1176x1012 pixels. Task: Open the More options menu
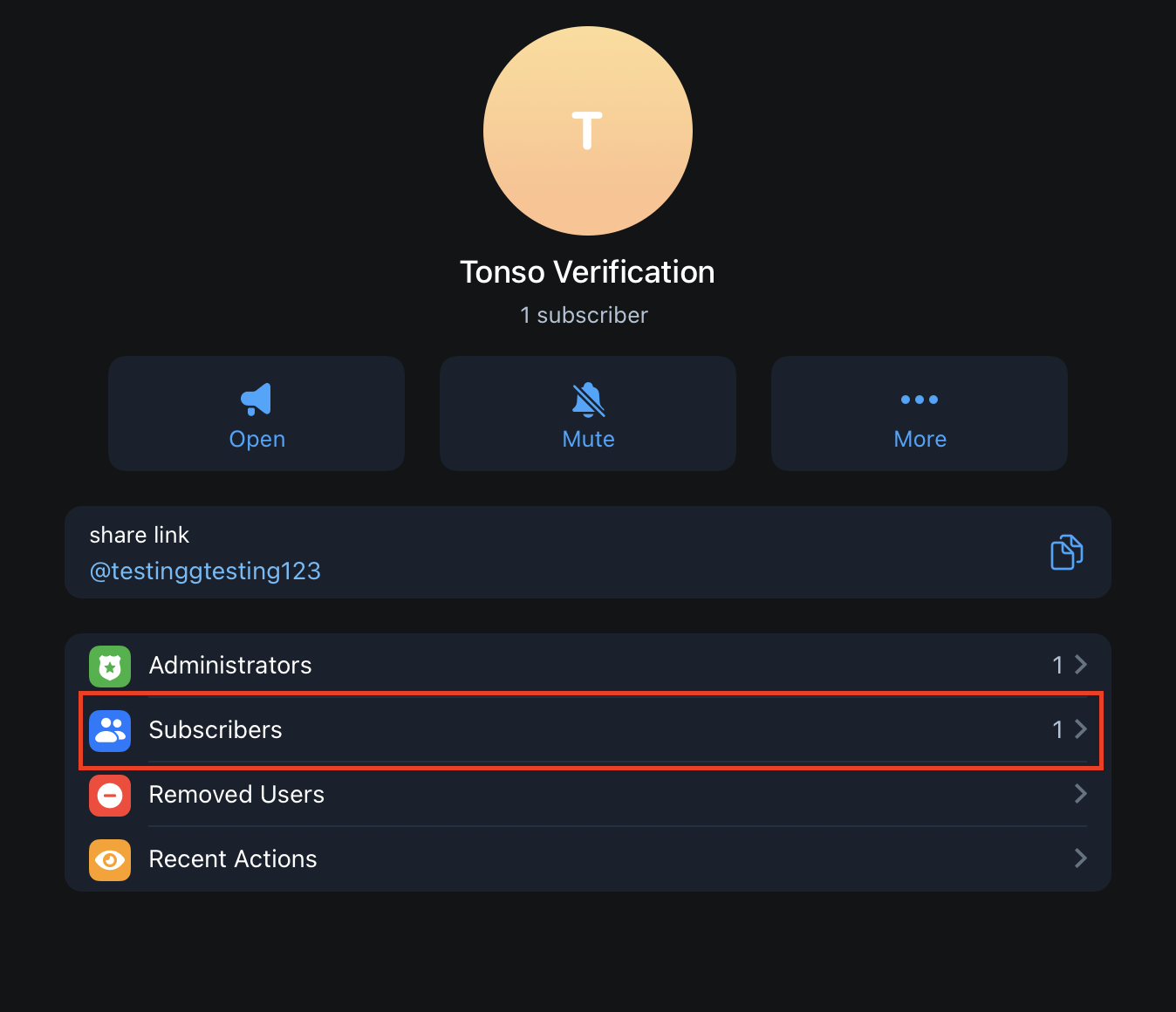[x=919, y=414]
